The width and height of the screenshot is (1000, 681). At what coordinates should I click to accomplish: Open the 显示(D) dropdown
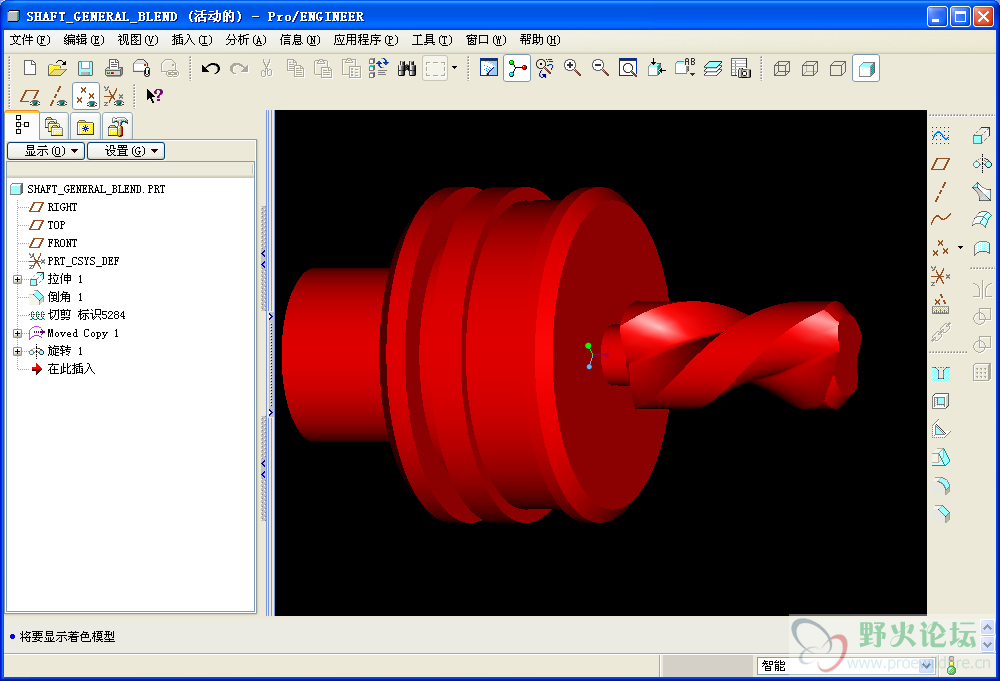[46, 151]
